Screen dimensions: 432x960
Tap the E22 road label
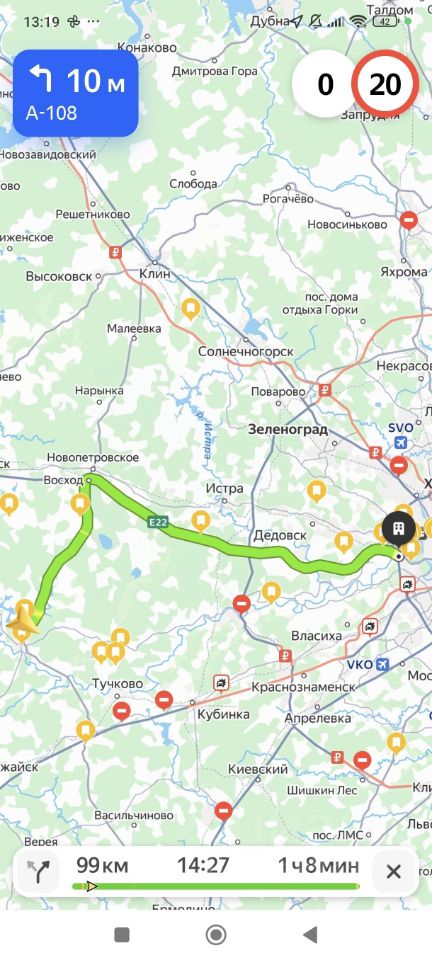158,522
